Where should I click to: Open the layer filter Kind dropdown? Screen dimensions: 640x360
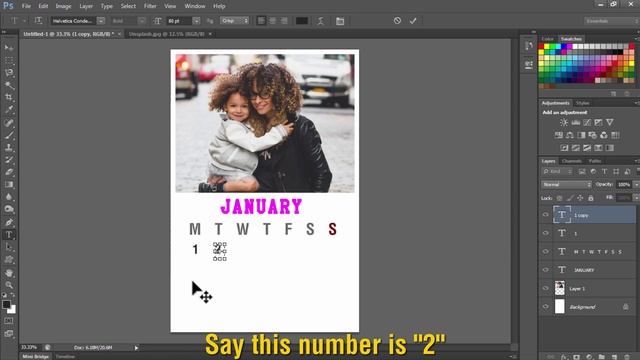pos(557,171)
